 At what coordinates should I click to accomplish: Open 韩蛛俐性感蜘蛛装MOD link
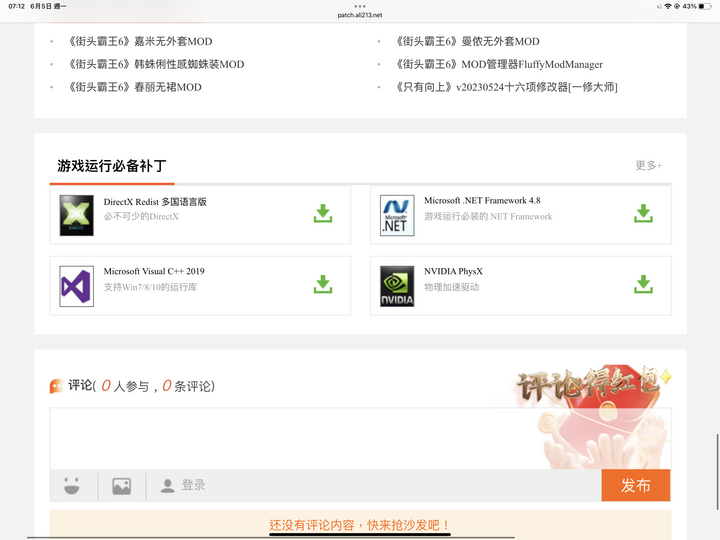point(156,64)
